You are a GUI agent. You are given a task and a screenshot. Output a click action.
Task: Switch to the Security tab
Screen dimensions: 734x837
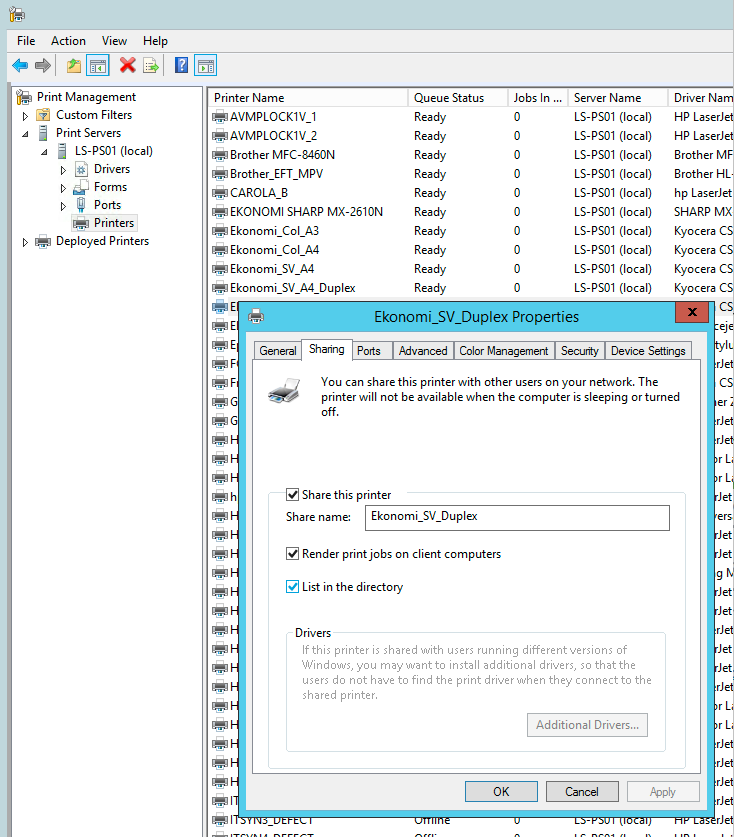click(579, 351)
